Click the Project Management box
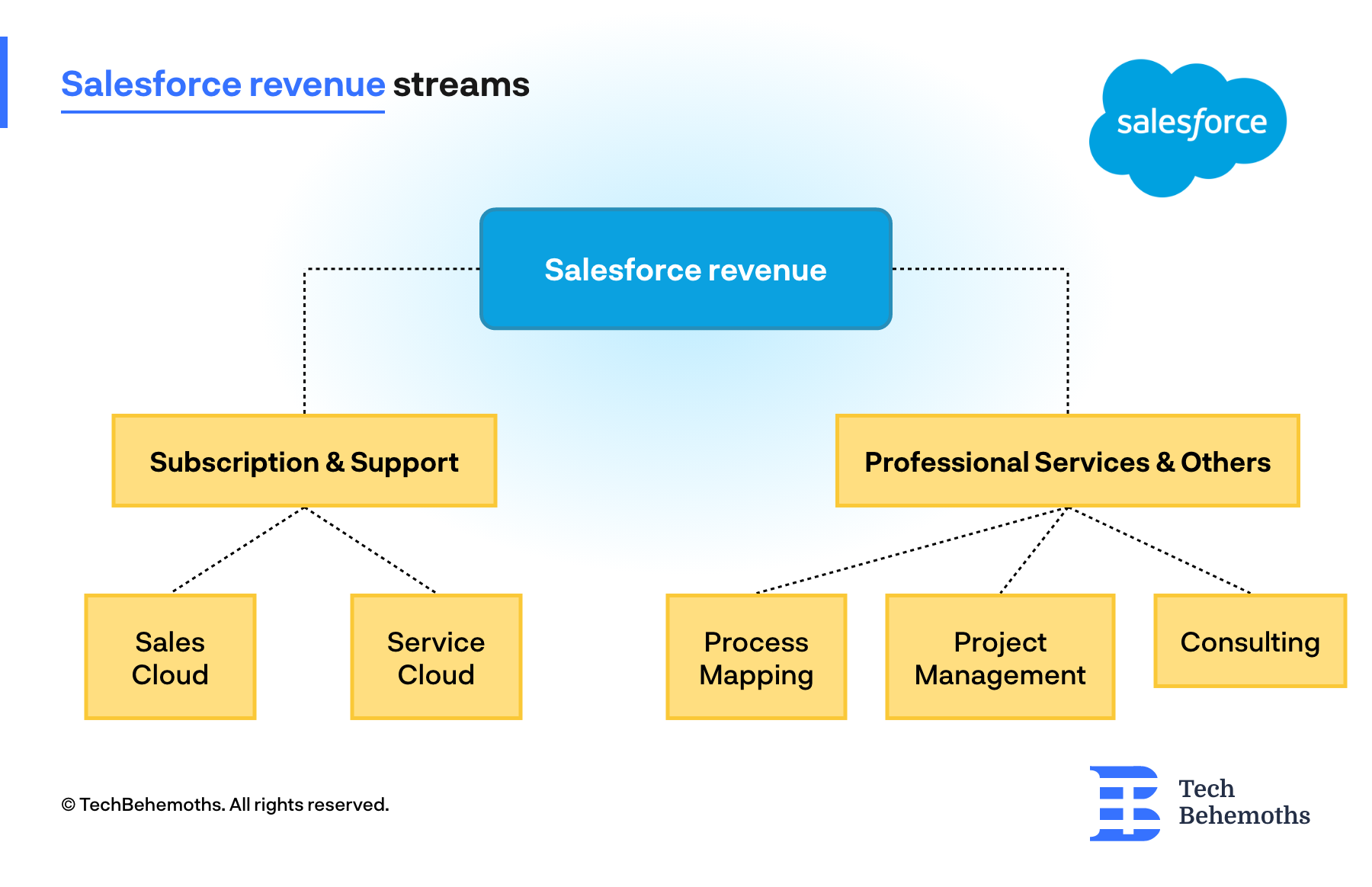 1000,657
